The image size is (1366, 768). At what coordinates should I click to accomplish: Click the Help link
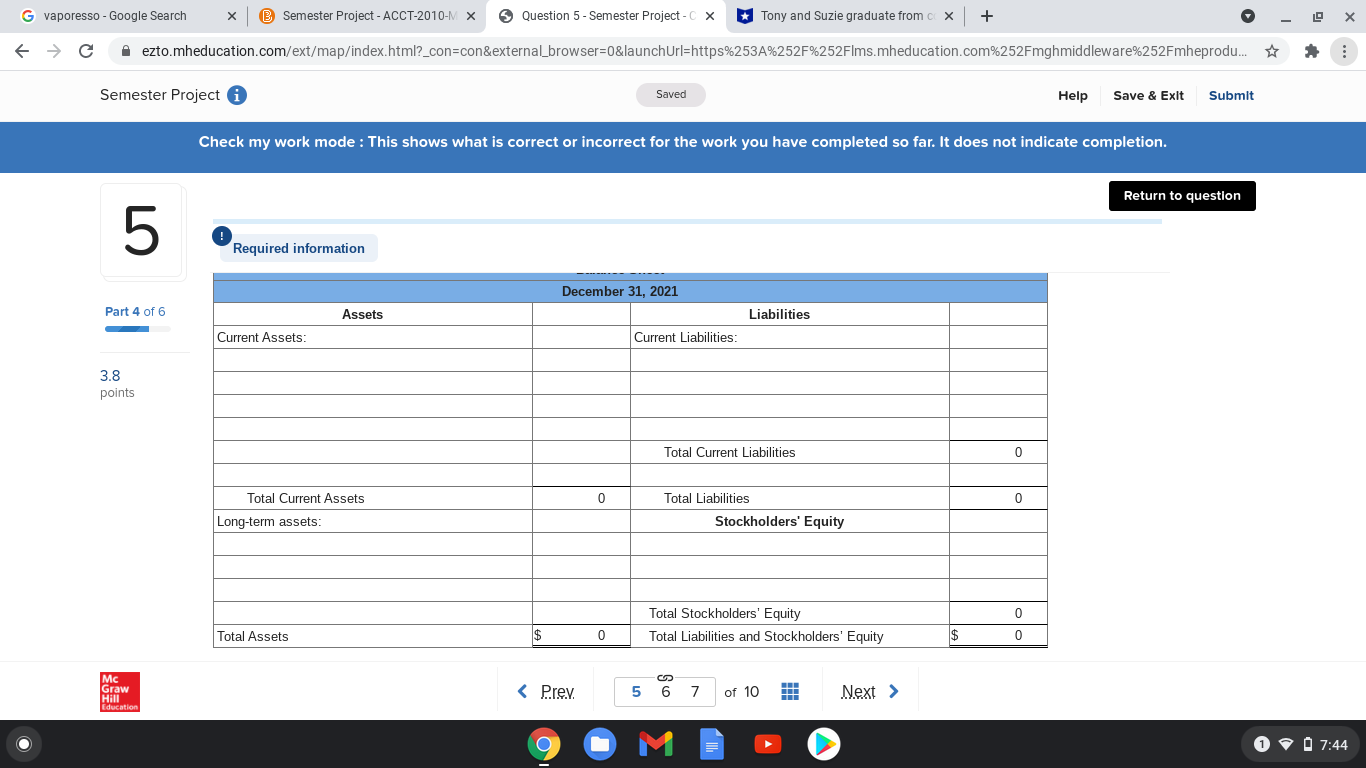pos(1073,95)
